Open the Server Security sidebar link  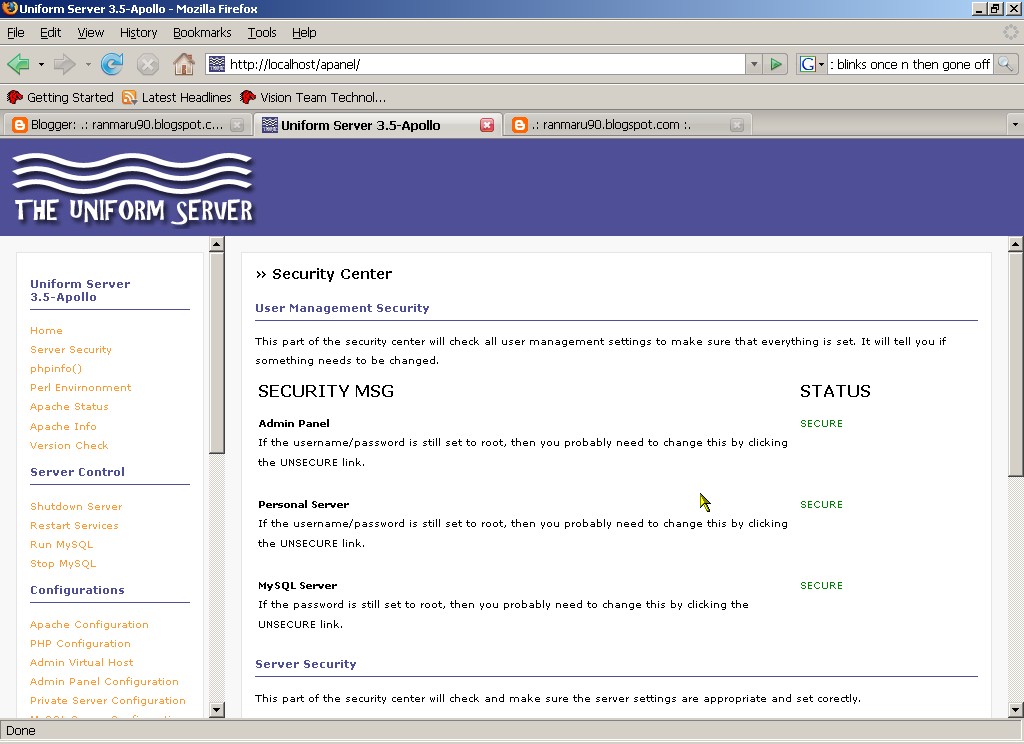71,349
